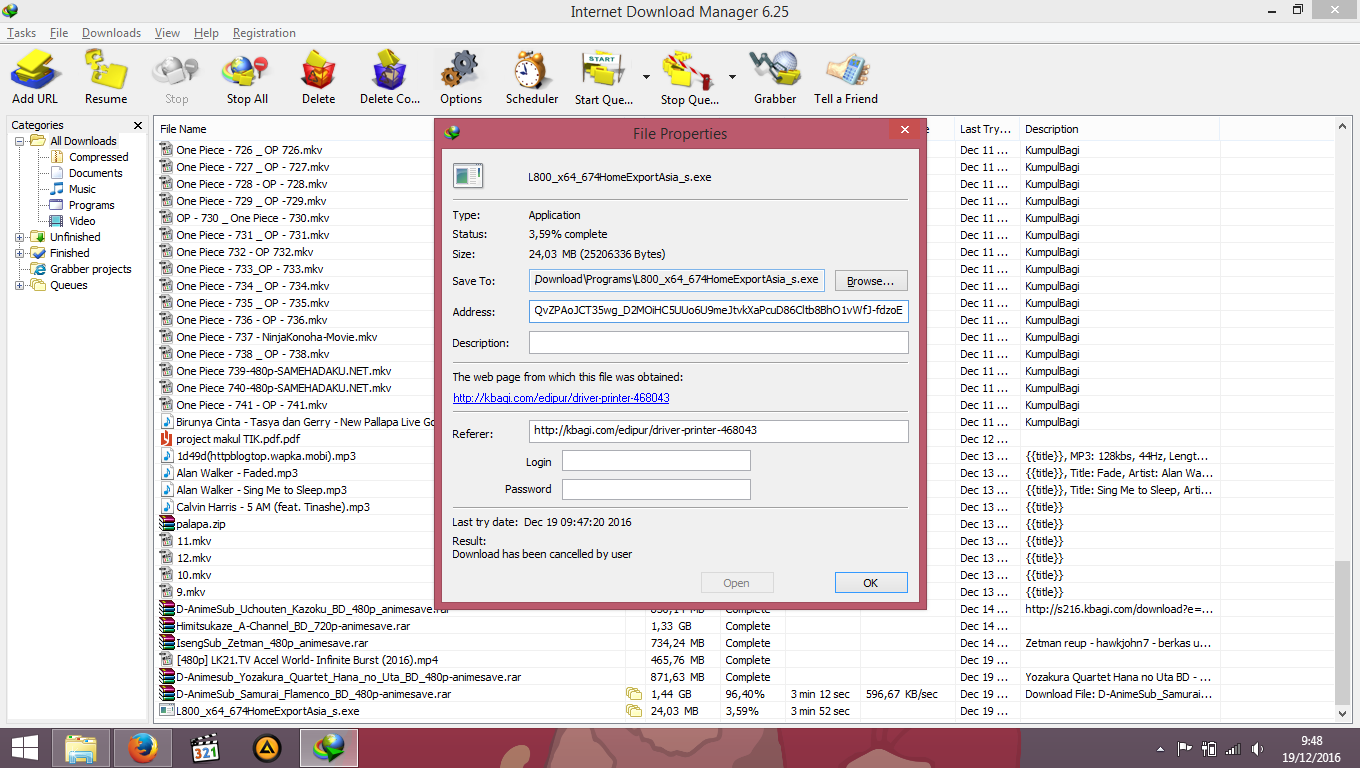Click folder icon in the L800_x64 row
The height and width of the screenshot is (768, 1360).
click(x=633, y=711)
